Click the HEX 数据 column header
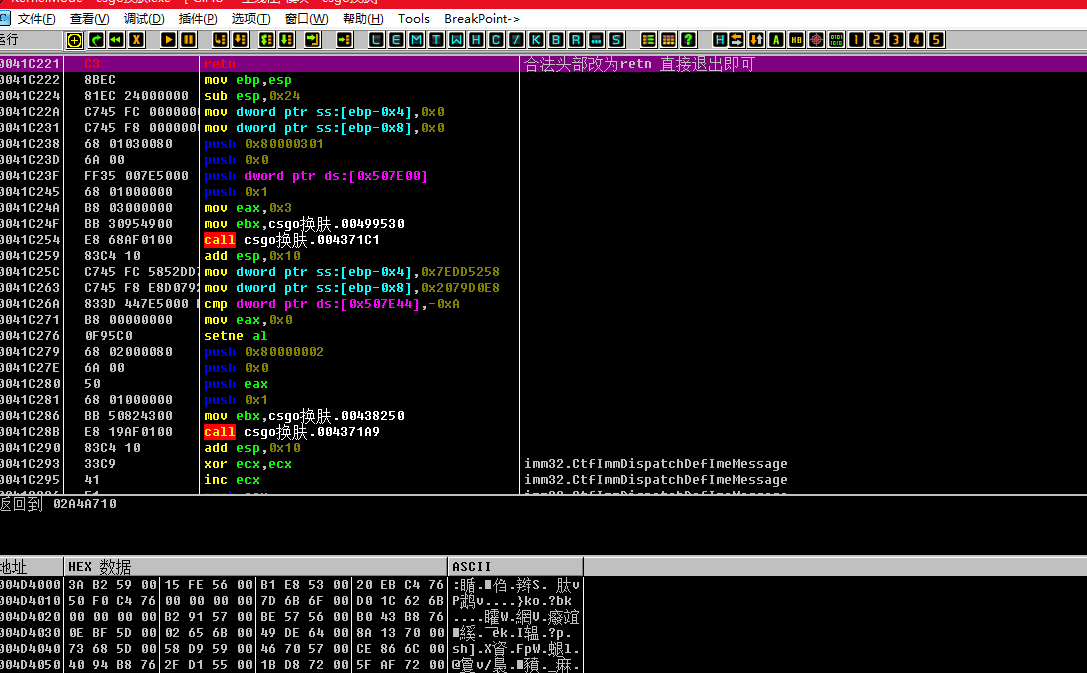Viewport: 1087px width, 673px height. click(255, 566)
